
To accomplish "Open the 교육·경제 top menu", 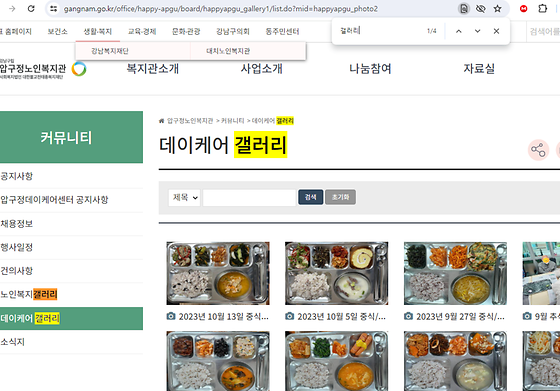I will click(x=142, y=31).
